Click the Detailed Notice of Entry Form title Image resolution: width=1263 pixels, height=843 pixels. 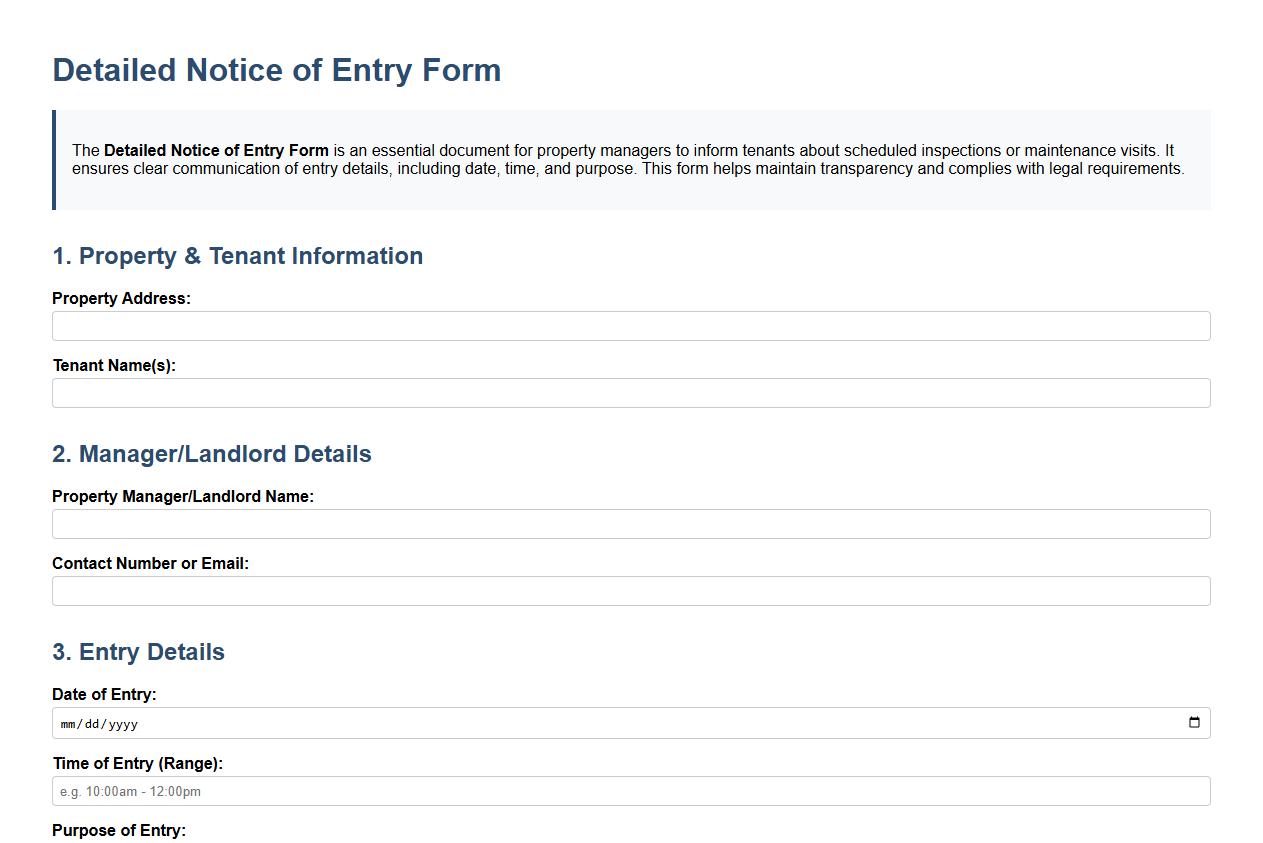pos(277,70)
